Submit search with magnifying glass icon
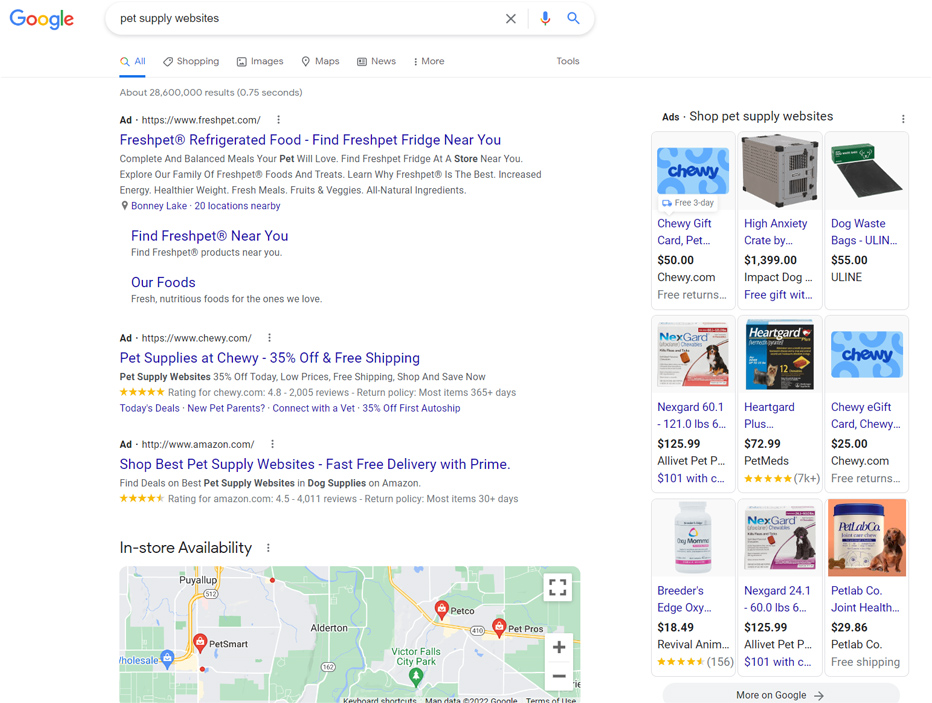This screenshot has height=703, width=932. pyautogui.click(x=573, y=18)
